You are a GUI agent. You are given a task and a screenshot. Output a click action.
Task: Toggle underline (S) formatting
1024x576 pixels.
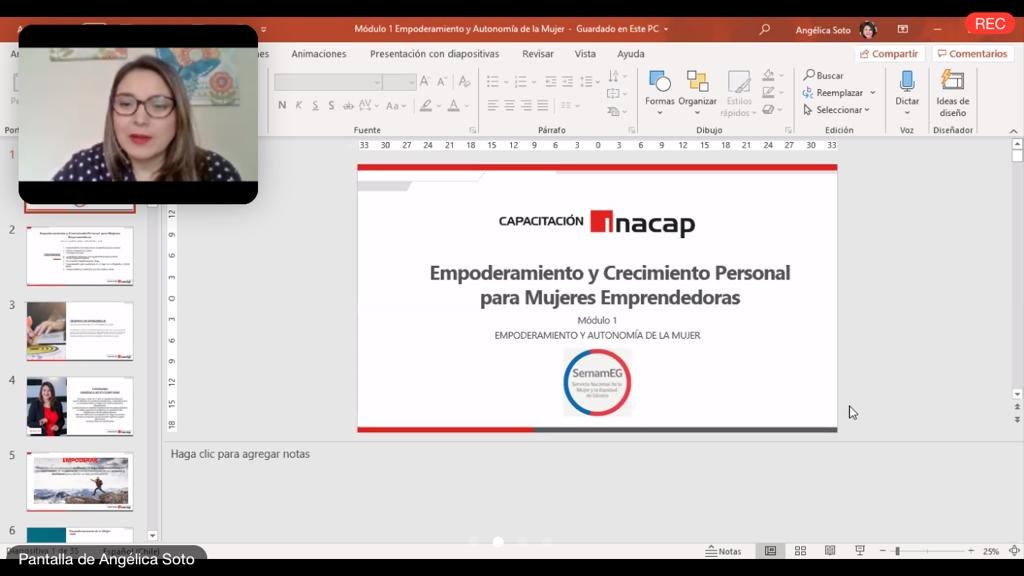pyautogui.click(x=315, y=106)
